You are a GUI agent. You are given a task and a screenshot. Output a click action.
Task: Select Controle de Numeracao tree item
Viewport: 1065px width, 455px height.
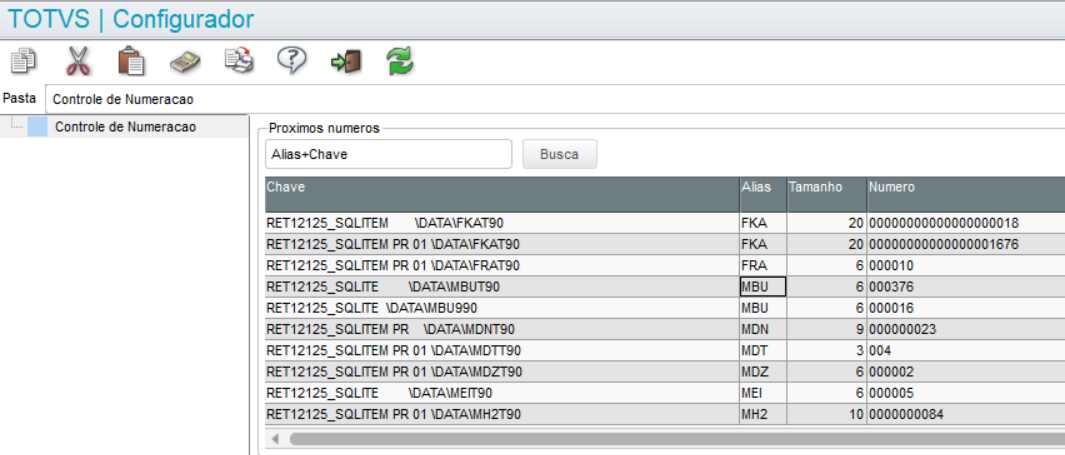pyautogui.click(x=126, y=127)
